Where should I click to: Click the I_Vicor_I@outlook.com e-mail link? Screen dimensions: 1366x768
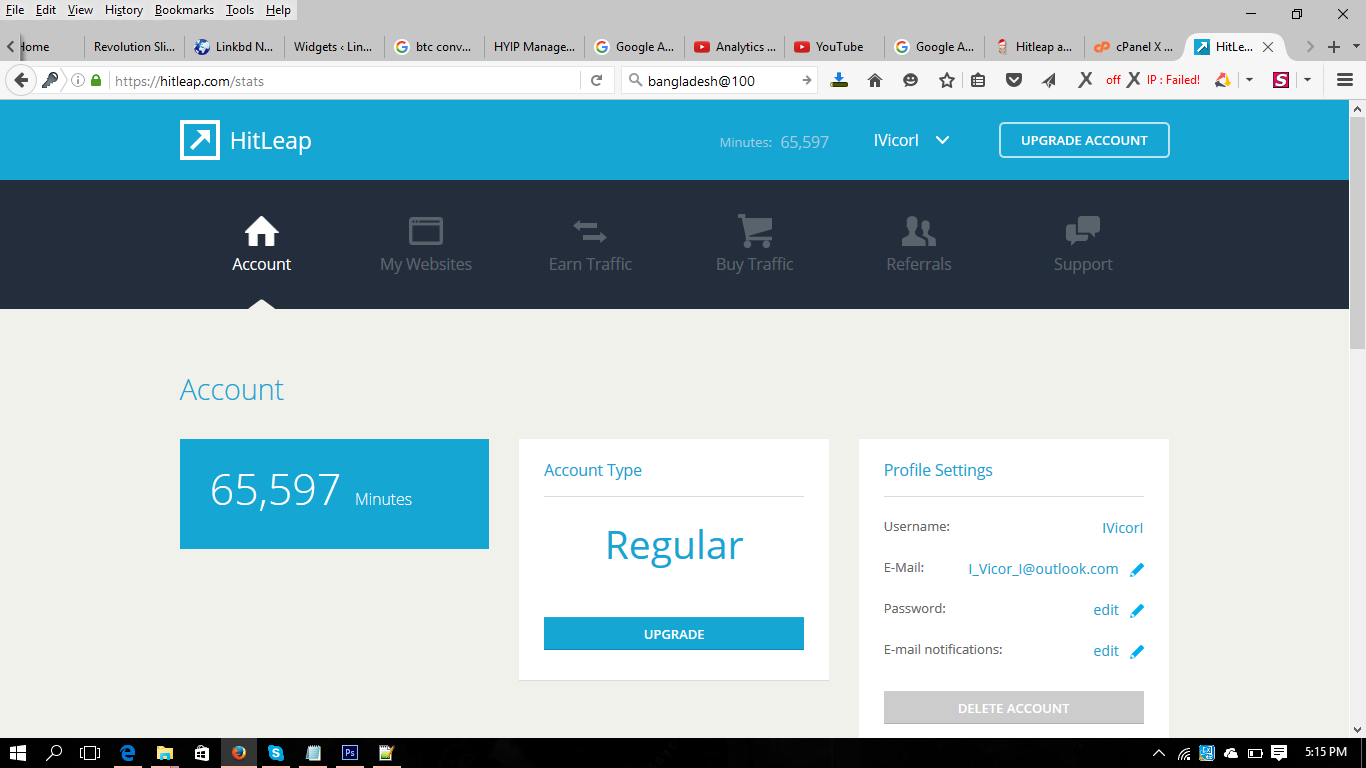coord(1043,569)
